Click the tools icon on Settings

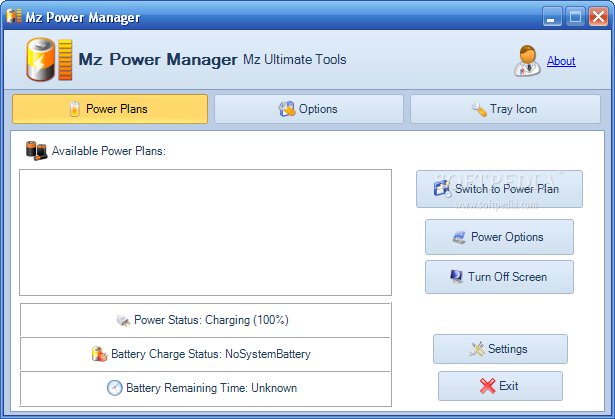pyautogui.click(x=477, y=349)
